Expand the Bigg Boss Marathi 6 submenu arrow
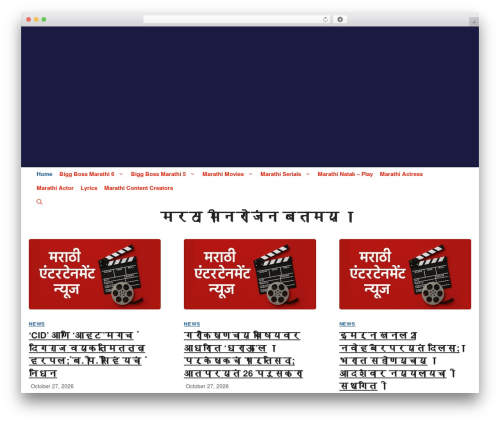 point(121,174)
